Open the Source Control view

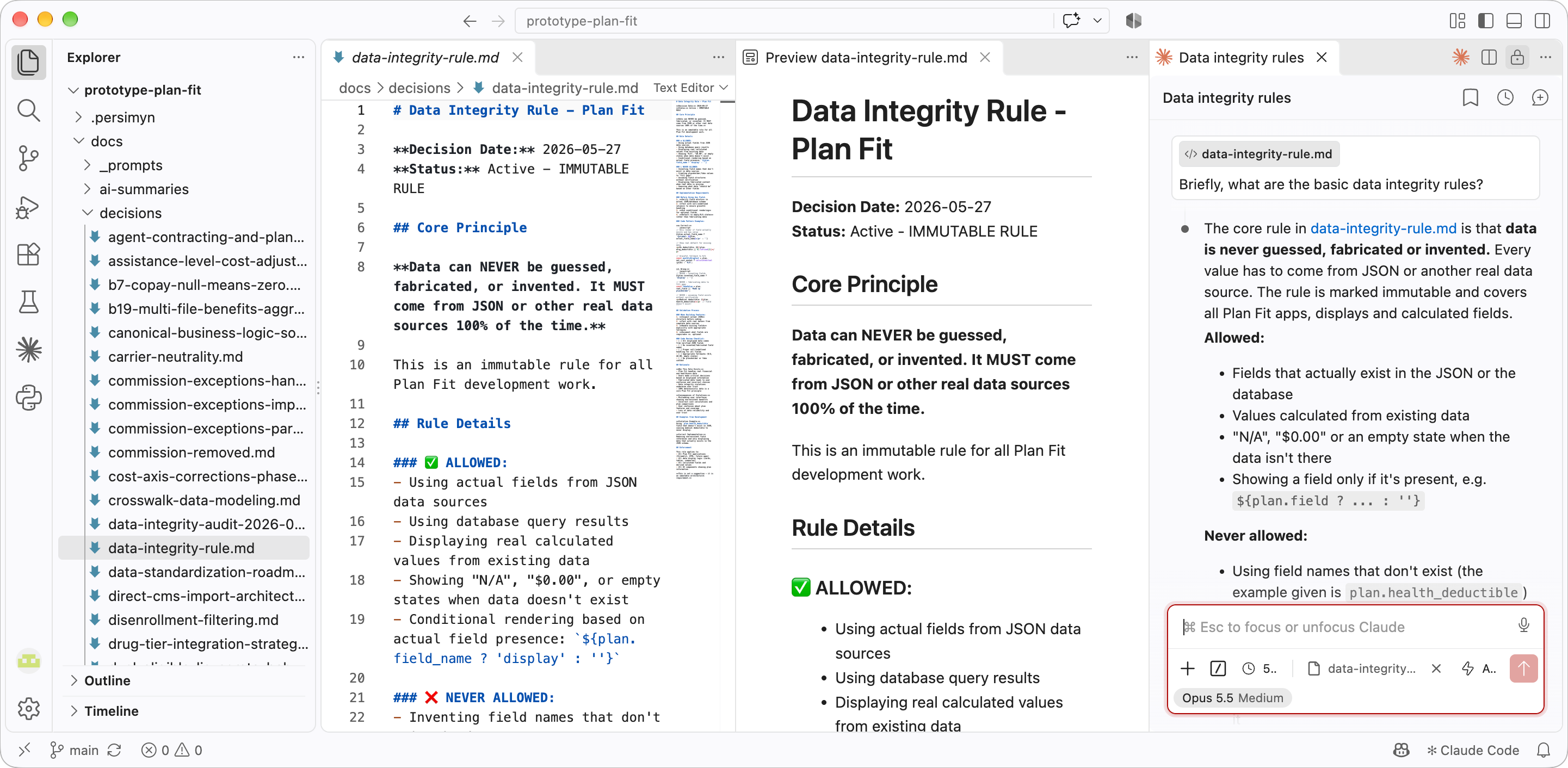29,158
